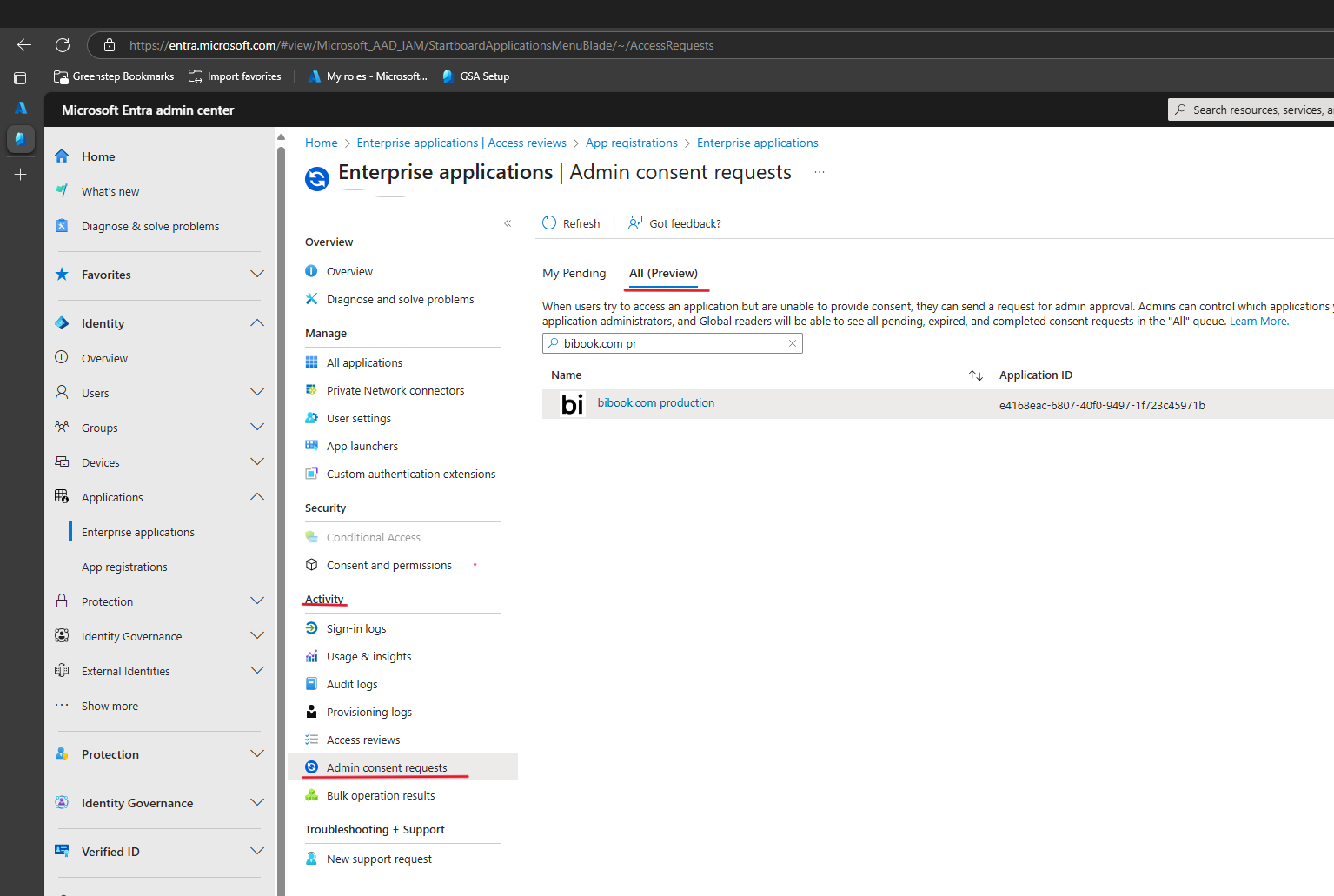The height and width of the screenshot is (896, 1334).
Task: Click the Application ID value e4168eac-6807-40f0-9497-1f723c45971b
Action: click(x=1102, y=405)
